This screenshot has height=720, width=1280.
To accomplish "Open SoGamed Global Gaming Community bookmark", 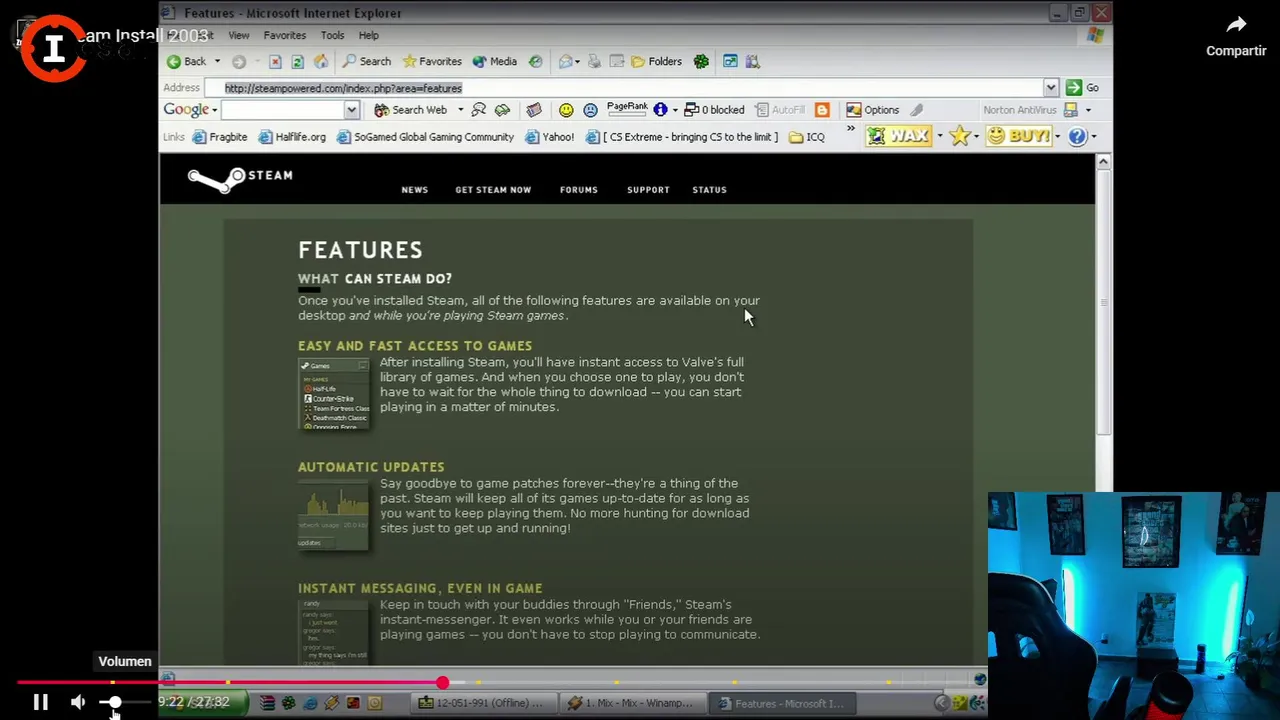I will coord(424,137).
